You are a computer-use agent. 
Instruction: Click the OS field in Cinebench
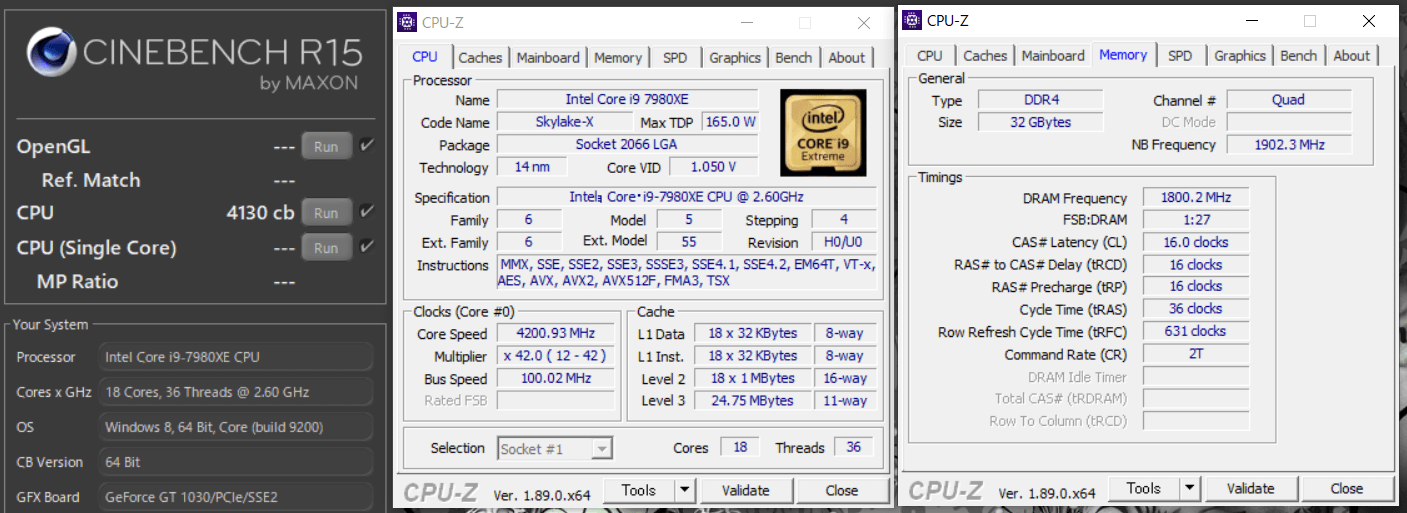click(x=237, y=427)
